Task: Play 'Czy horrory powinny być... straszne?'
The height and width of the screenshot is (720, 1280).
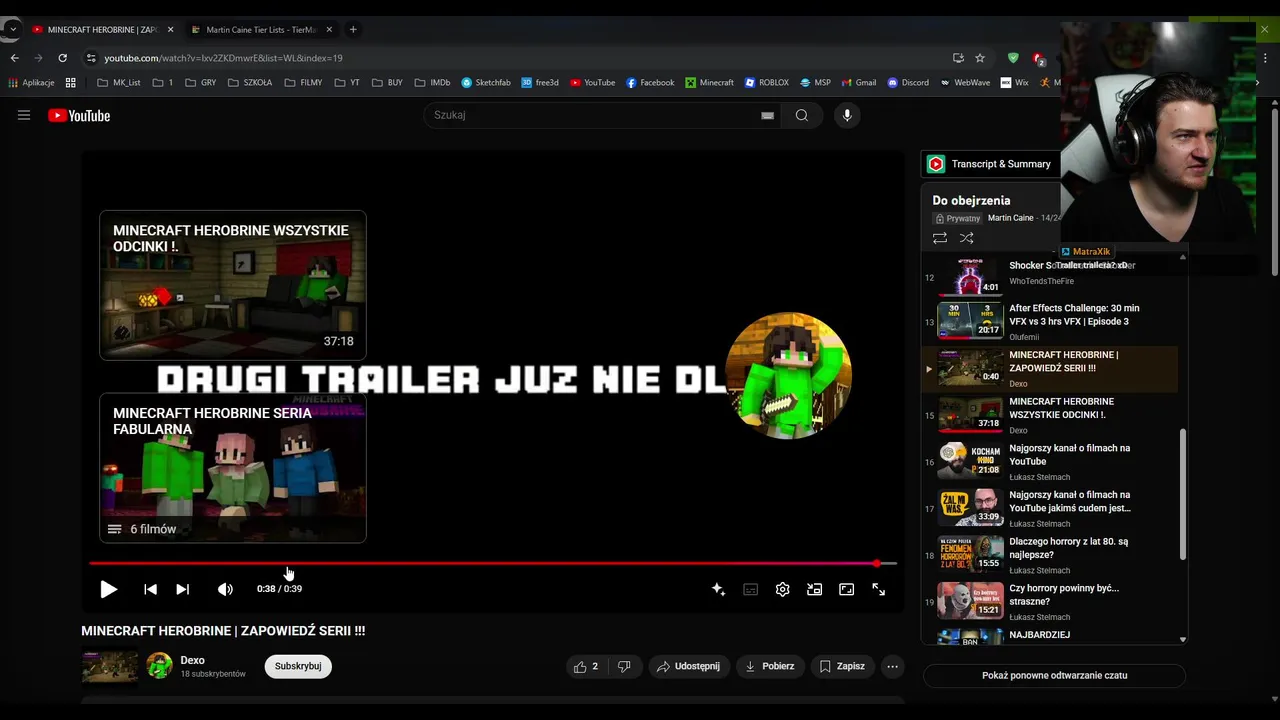Action: click(x=1050, y=601)
